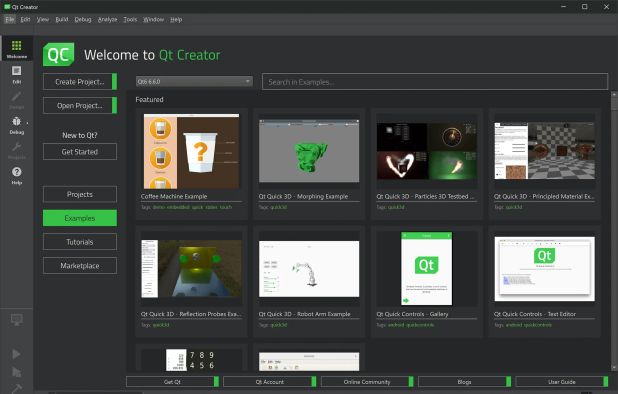This screenshot has width=618, height=394.
Task: Click tags line under Coffee Machine Example
Action: point(186,207)
